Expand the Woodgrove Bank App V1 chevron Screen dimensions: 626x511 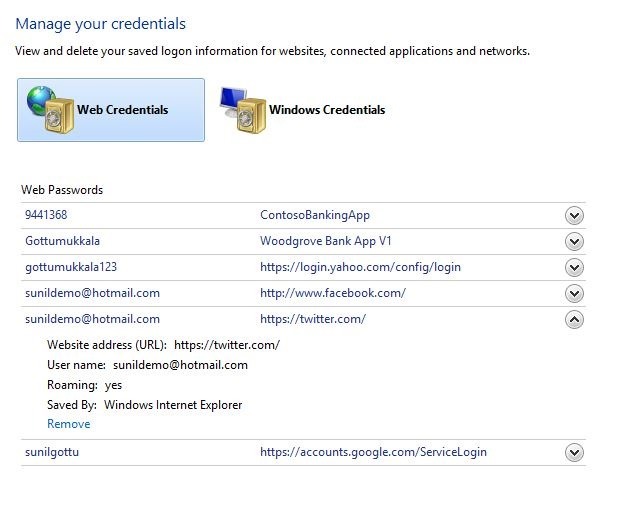[574, 241]
